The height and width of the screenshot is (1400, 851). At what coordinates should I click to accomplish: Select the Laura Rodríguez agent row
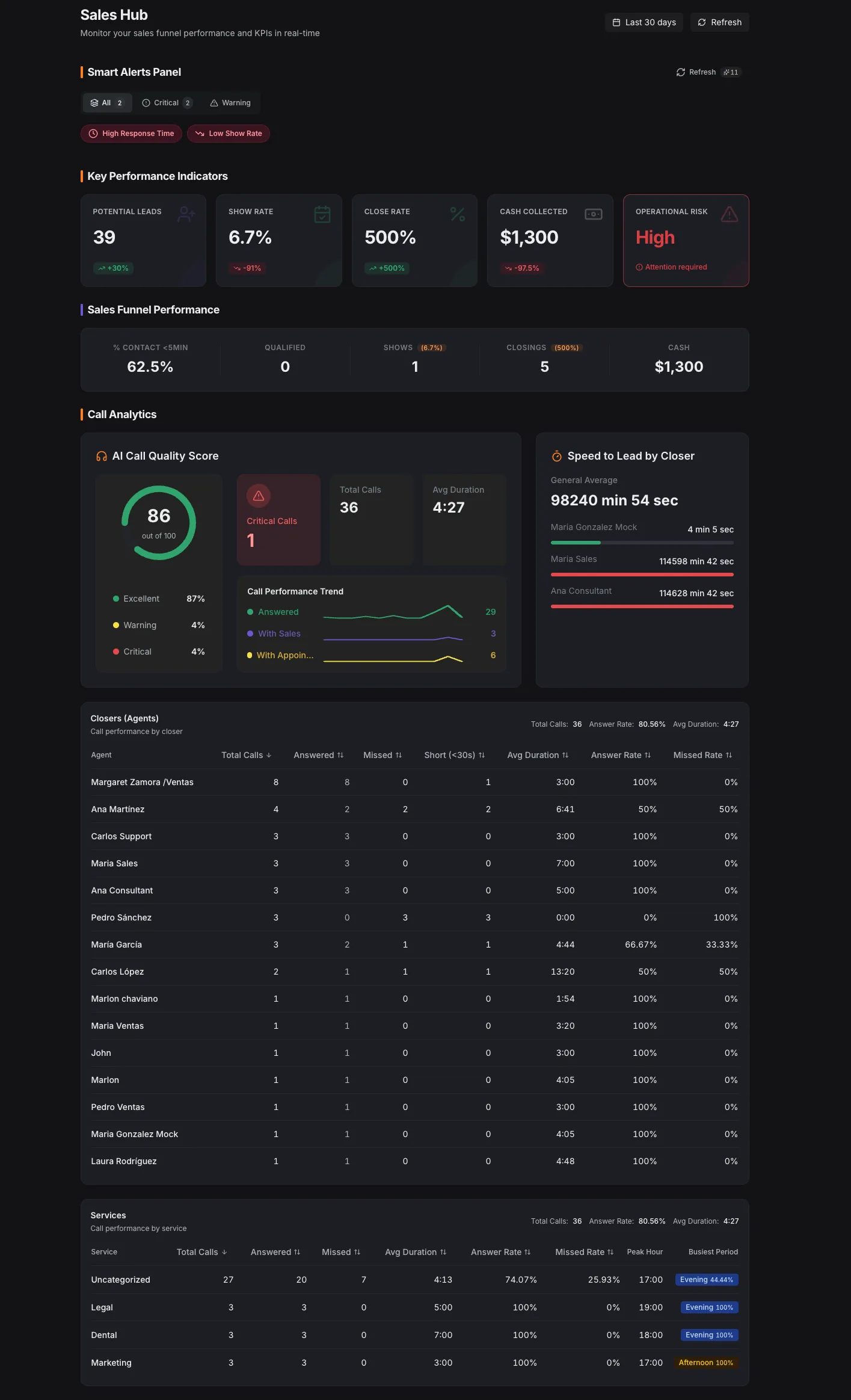pos(414,1161)
